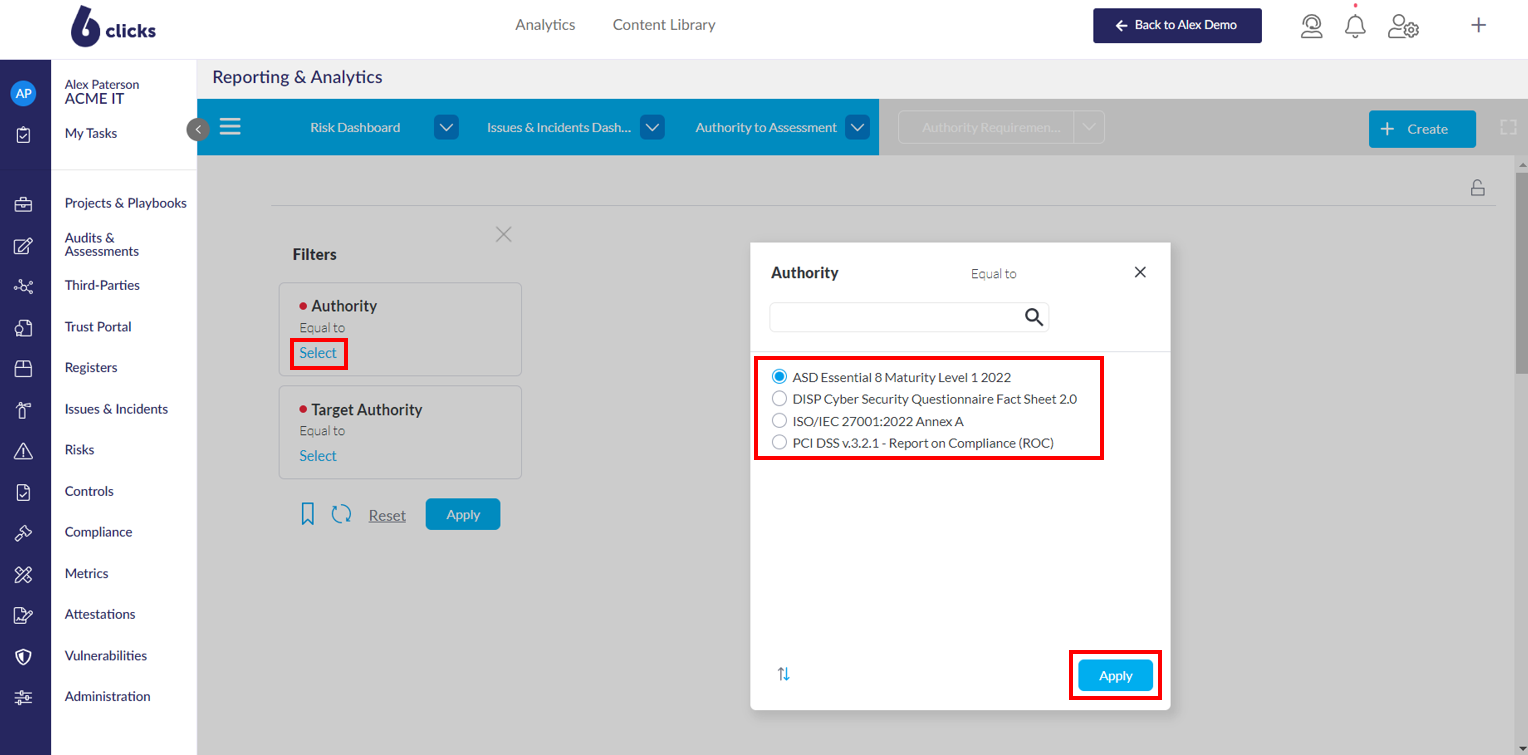Toggle sort order in the Authority dialog
1528x755 pixels.
pyautogui.click(x=783, y=673)
